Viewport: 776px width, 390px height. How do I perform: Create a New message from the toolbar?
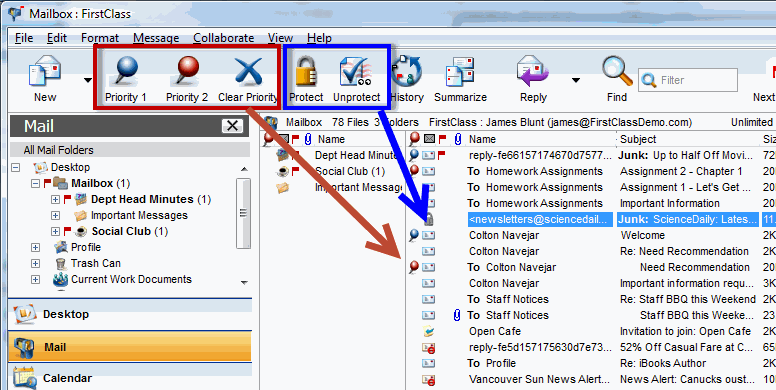coord(45,79)
